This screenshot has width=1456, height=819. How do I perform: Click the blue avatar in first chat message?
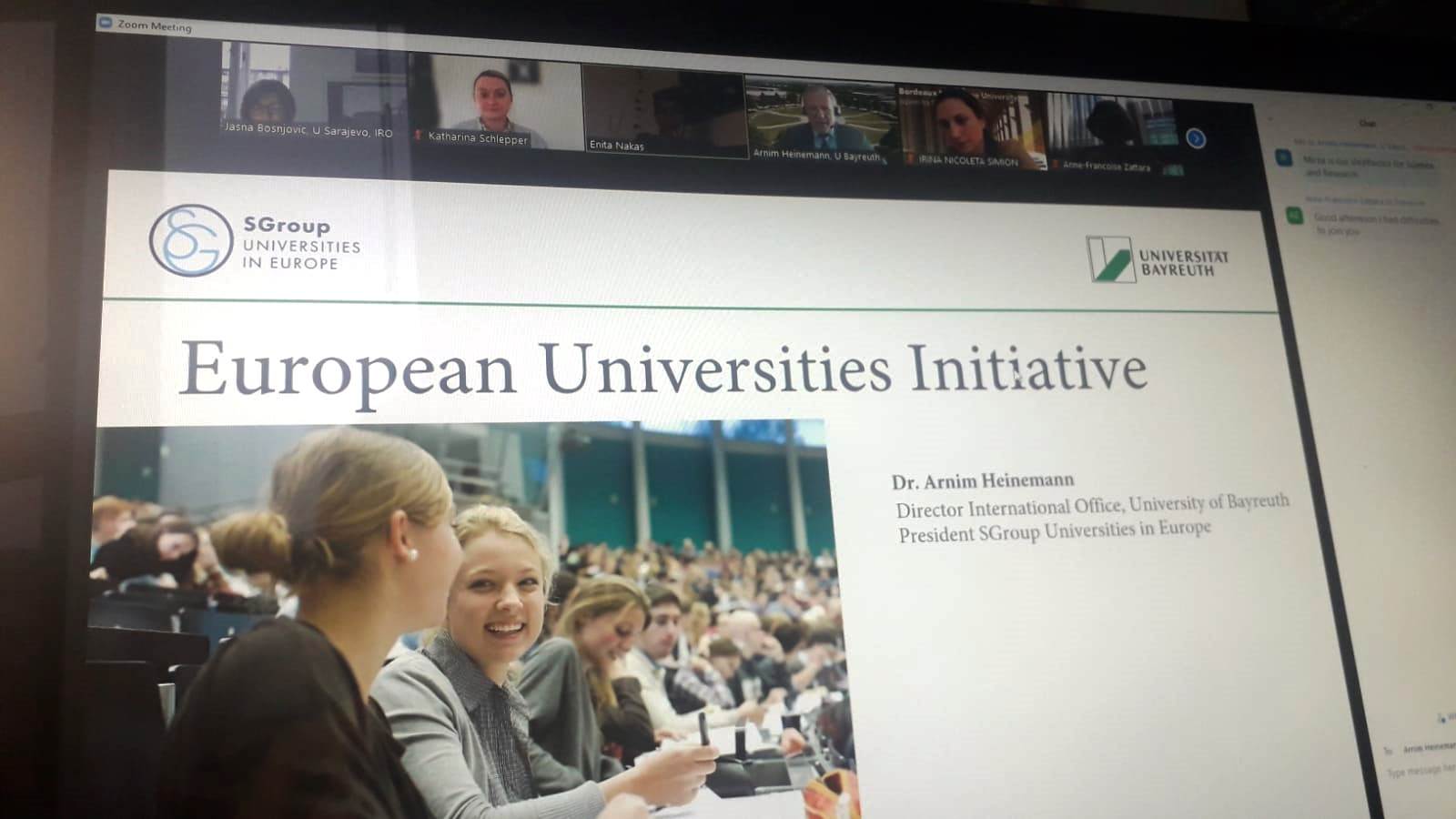click(x=1283, y=158)
